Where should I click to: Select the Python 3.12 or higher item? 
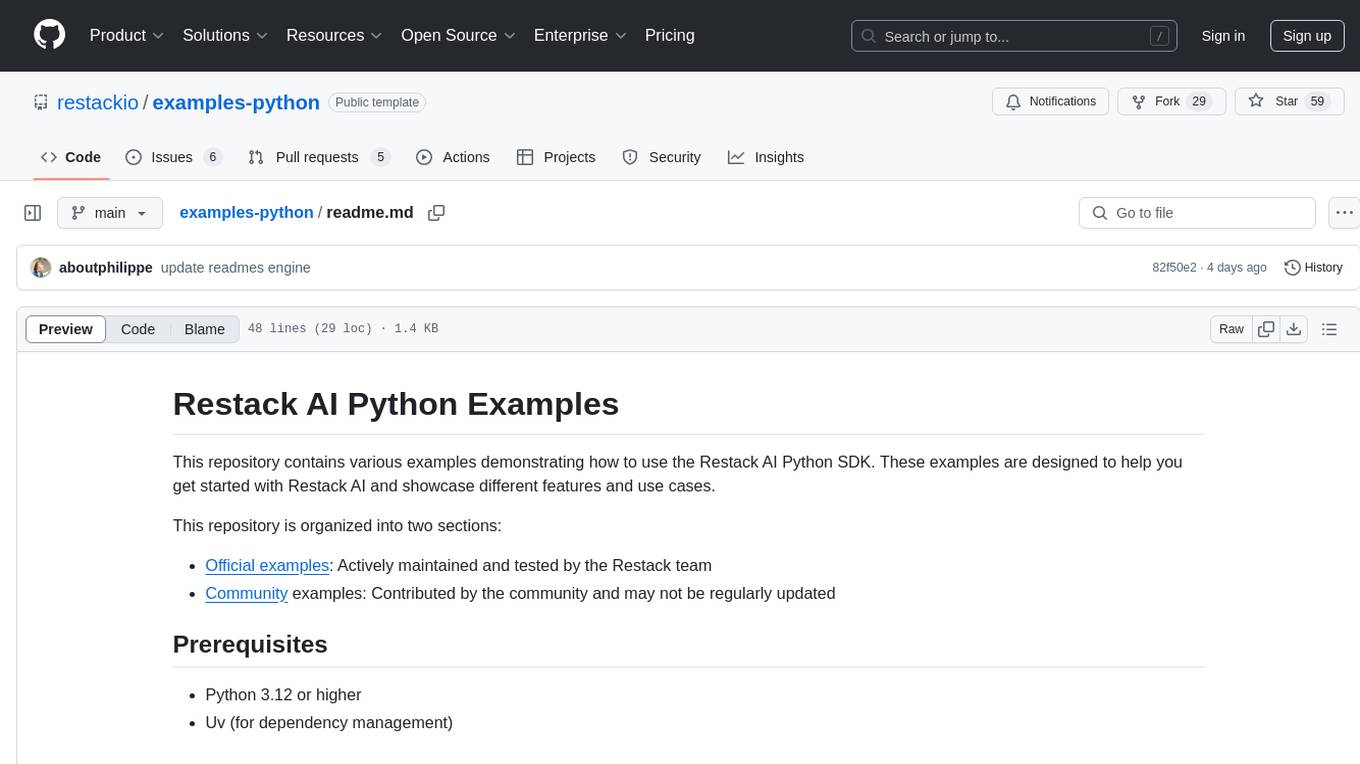pos(283,694)
